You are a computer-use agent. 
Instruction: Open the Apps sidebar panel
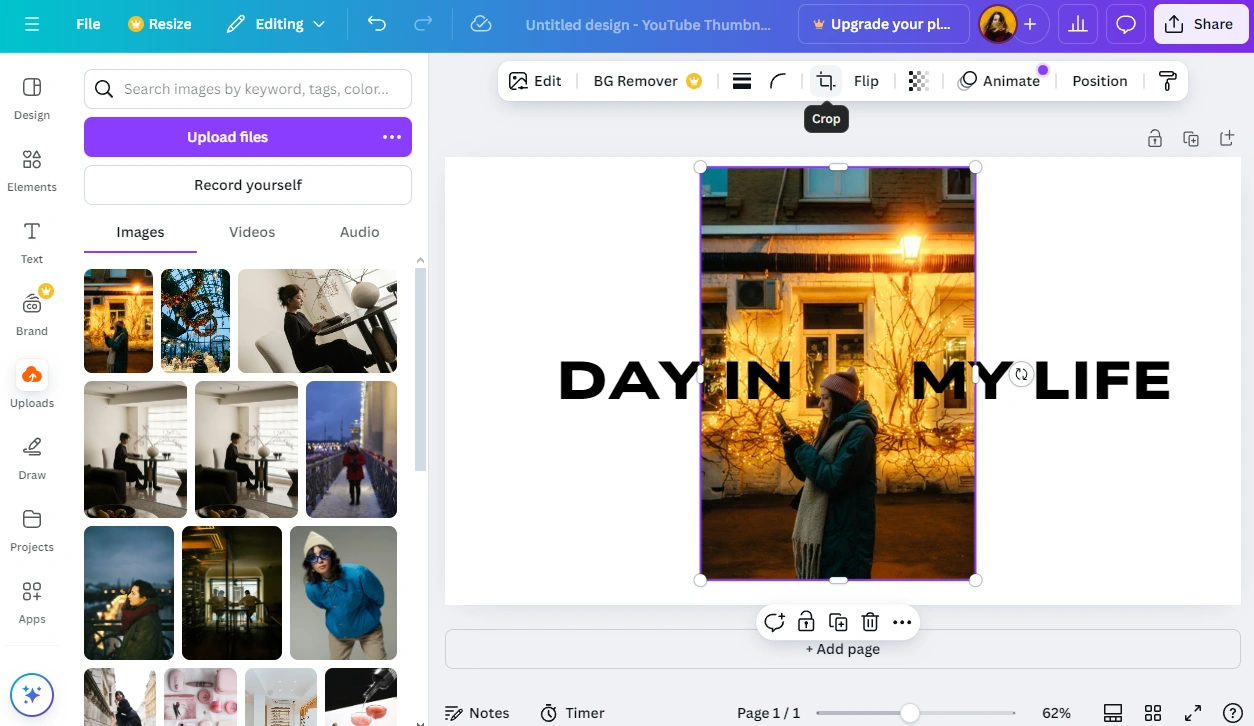[32, 603]
